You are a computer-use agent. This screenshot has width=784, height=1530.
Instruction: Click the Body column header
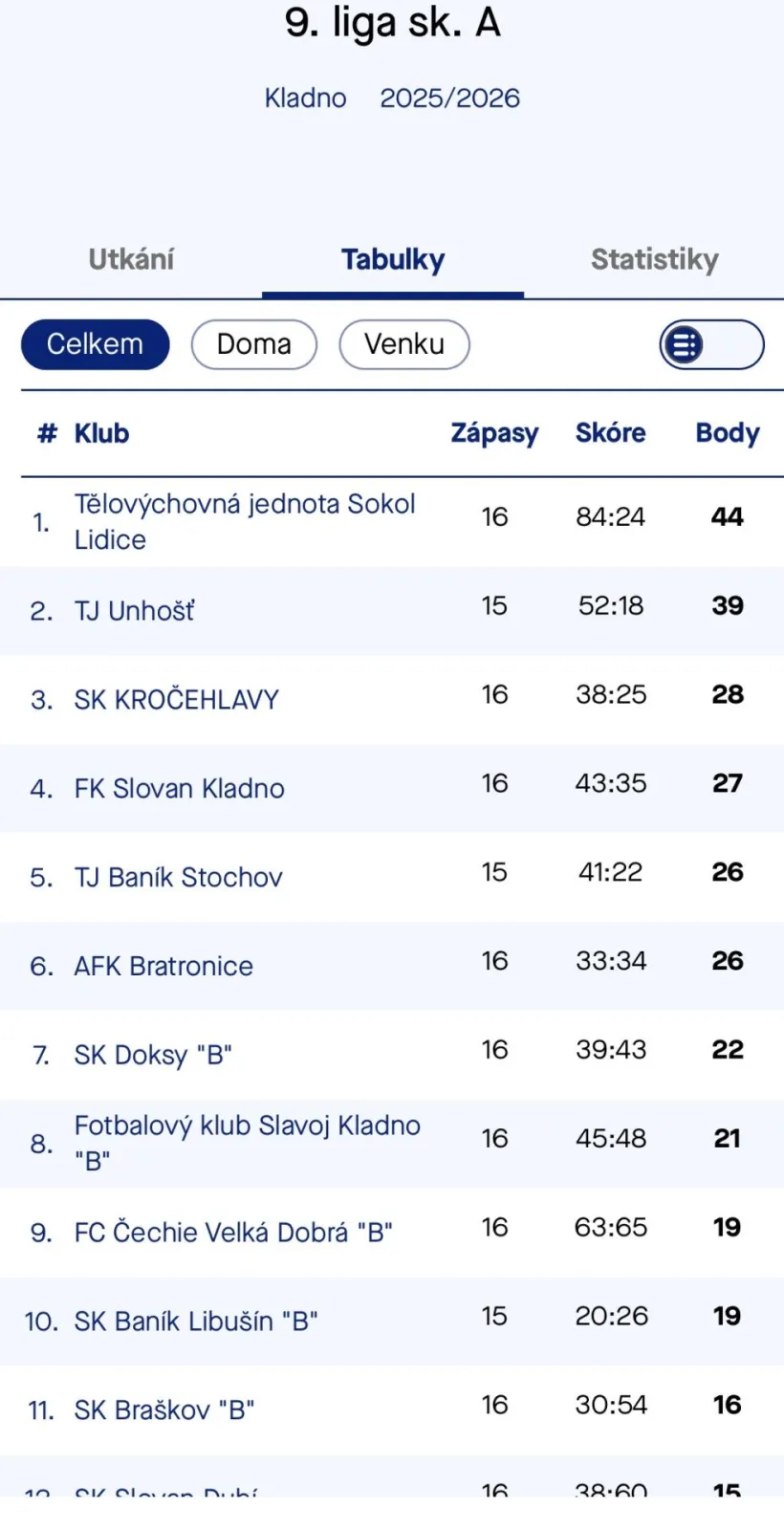pos(727,433)
